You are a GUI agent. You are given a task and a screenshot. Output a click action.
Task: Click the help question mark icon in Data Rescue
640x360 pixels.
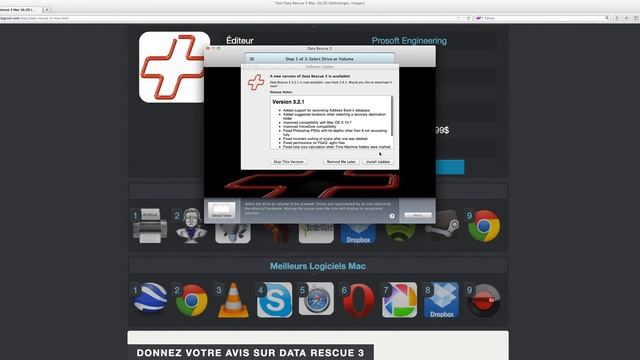click(x=392, y=216)
